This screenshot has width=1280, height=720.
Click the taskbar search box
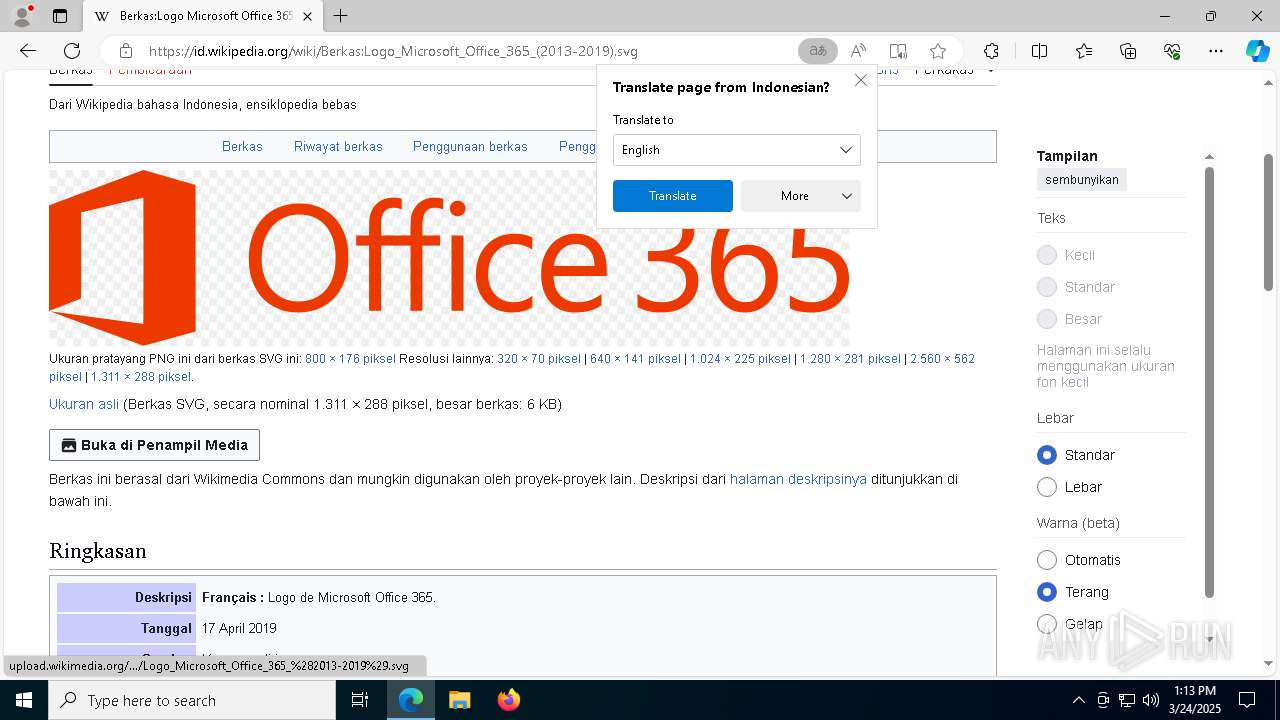(x=192, y=700)
